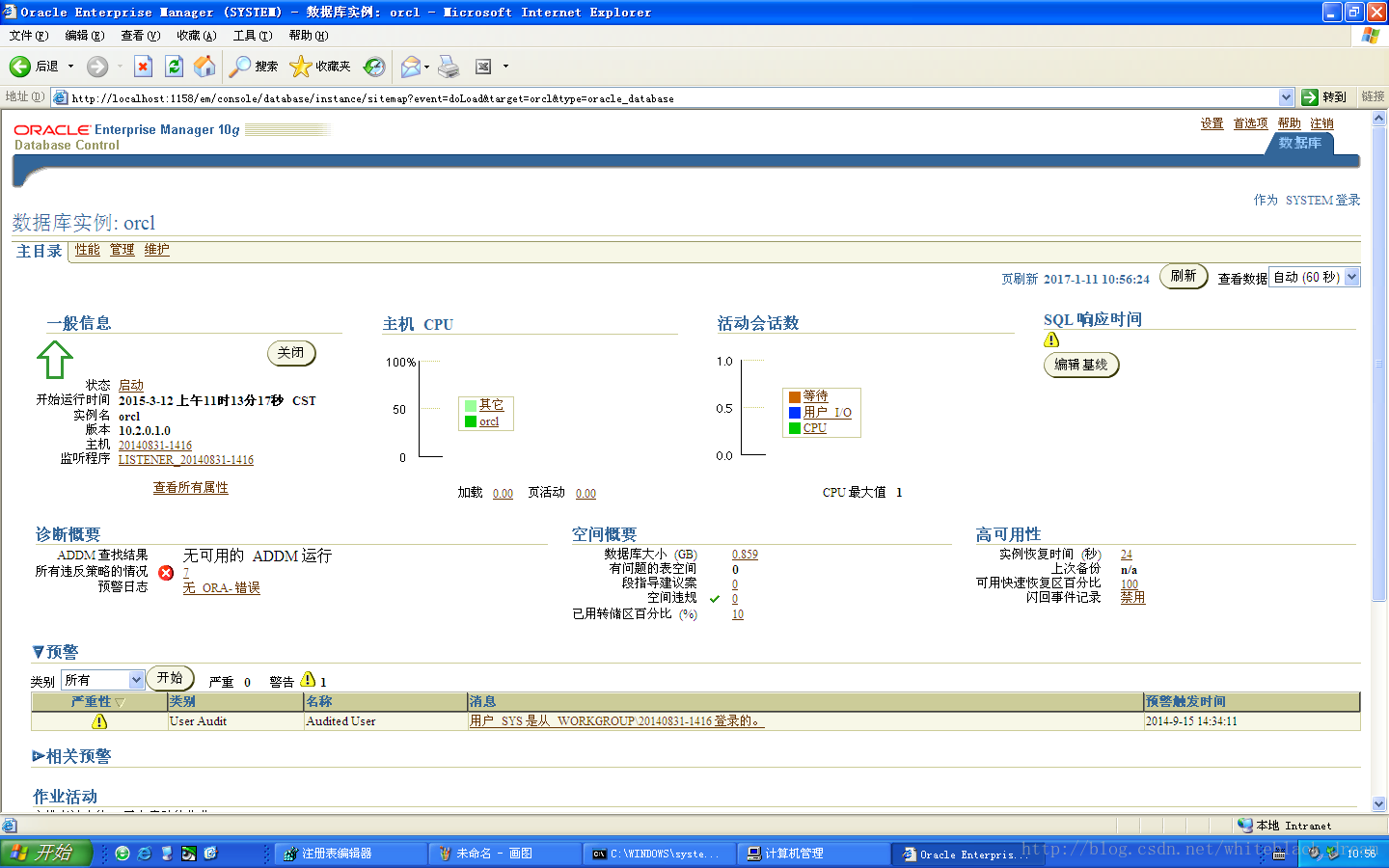Viewport: 1389px width, 868px height.
Task: Click the orcl legend link in CPU chart
Action: [489, 421]
